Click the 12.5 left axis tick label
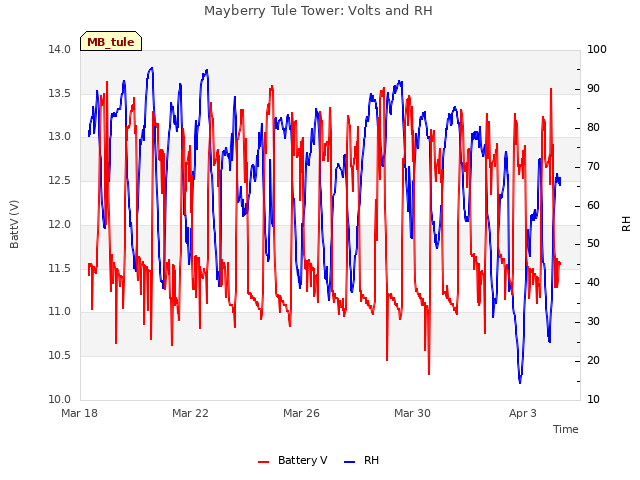 tap(60, 180)
